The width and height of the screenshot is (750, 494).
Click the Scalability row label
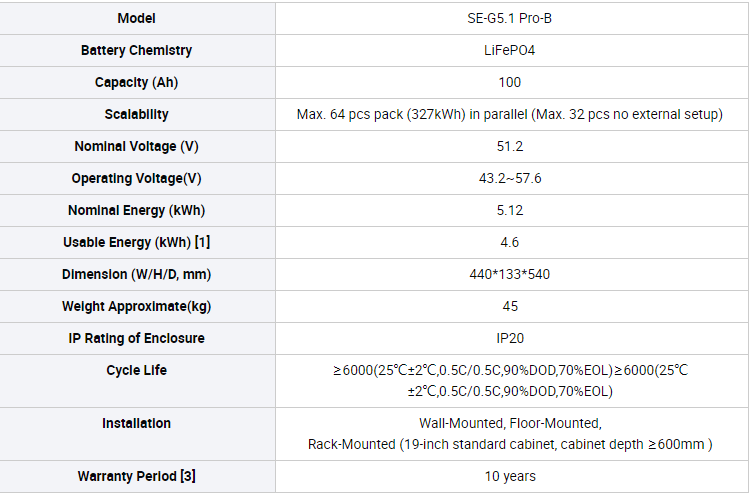(x=136, y=114)
